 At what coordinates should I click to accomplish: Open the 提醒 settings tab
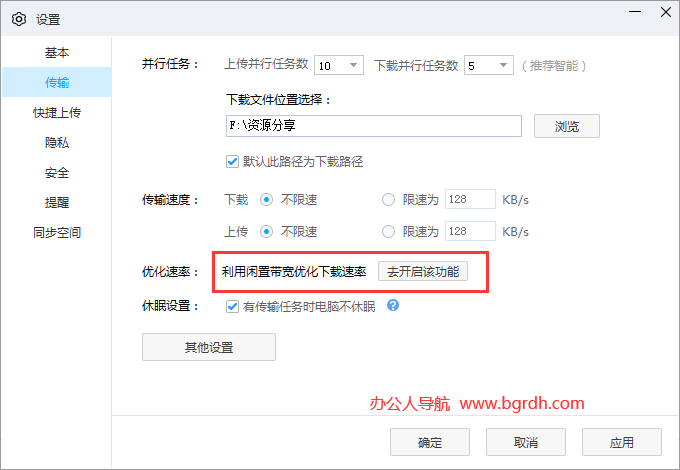click(x=57, y=202)
